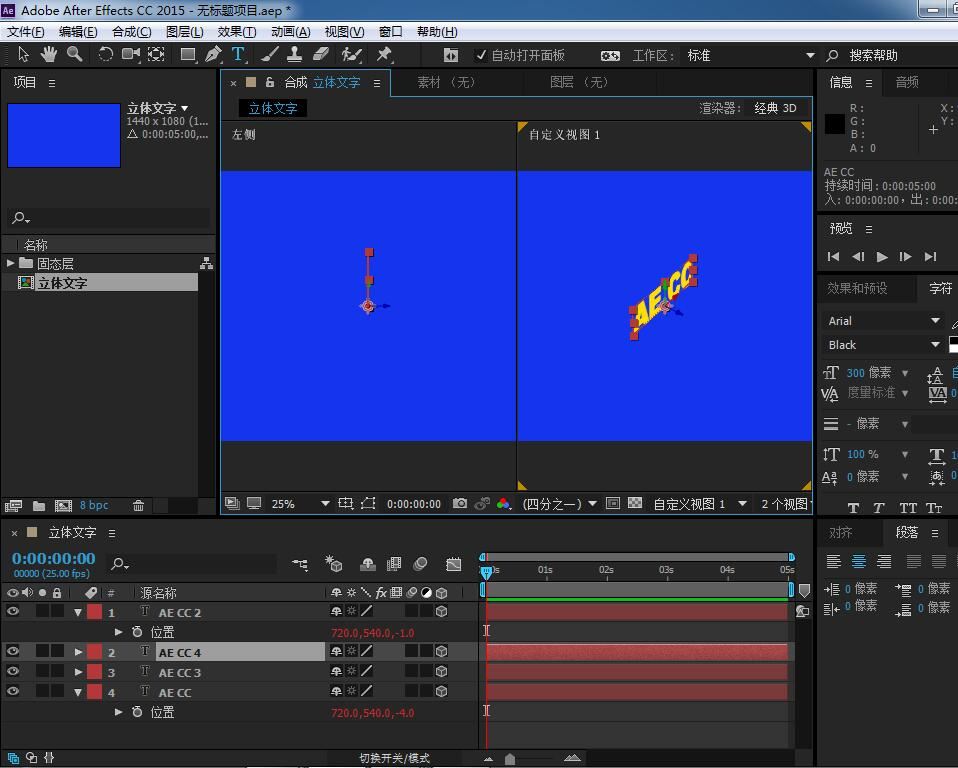Viewport: 958px width, 768px height.
Task: Select the Rectangle shape tool
Action: (188, 54)
